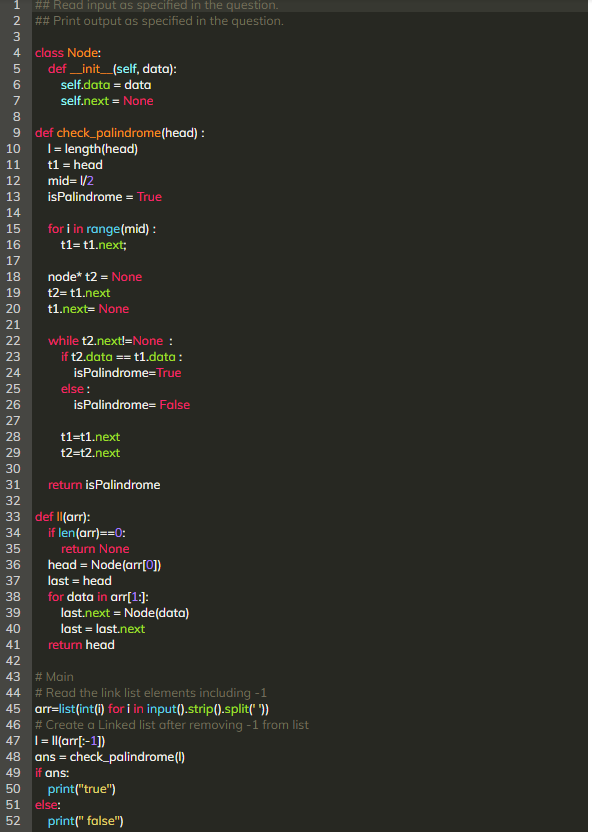The width and height of the screenshot is (592, 832).
Task: Click 'def ll(arr):' definition
Action: pyautogui.click(x=63, y=517)
